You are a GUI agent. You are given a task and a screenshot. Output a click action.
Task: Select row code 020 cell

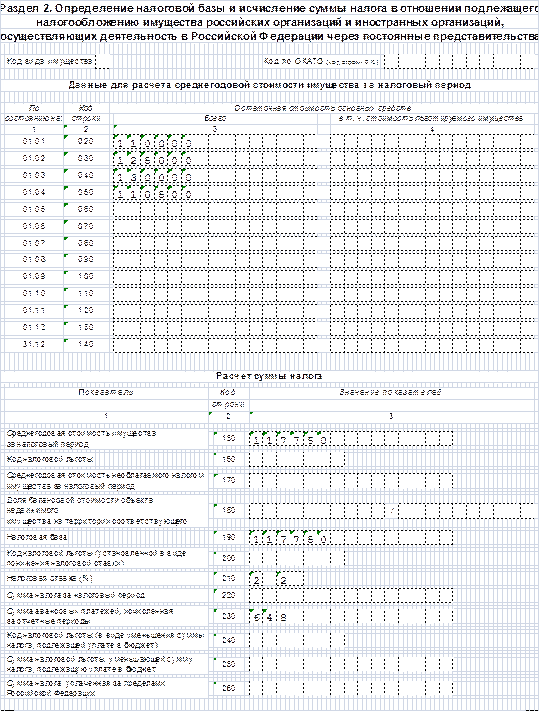[x=86, y=141]
